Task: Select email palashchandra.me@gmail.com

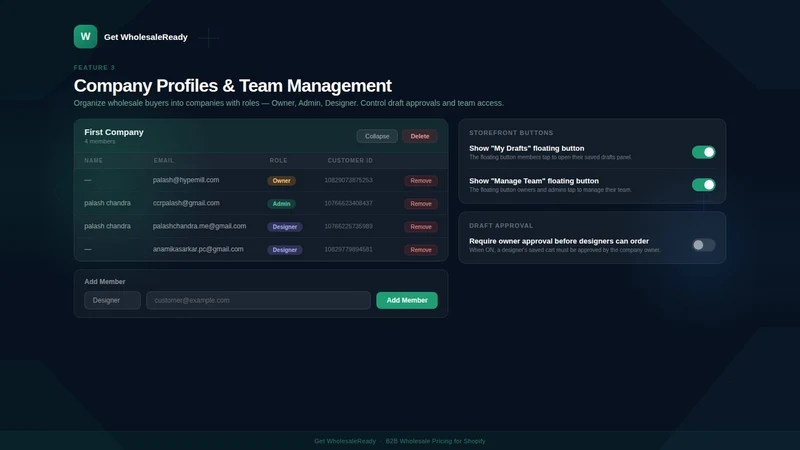Action: (199, 226)
